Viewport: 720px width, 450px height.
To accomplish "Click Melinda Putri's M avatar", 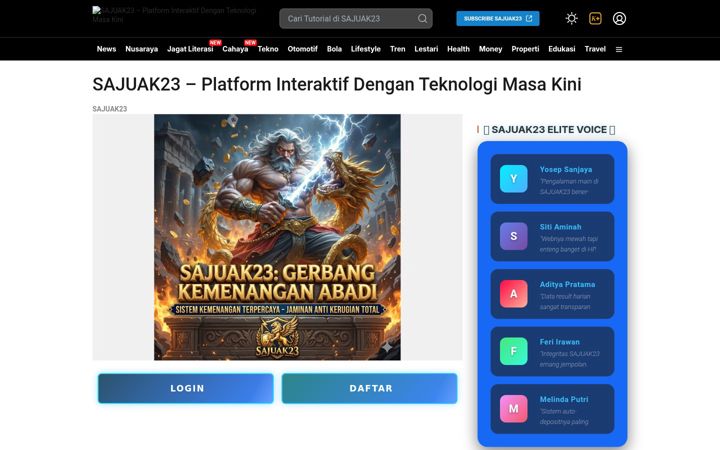I will coord(513,409).
